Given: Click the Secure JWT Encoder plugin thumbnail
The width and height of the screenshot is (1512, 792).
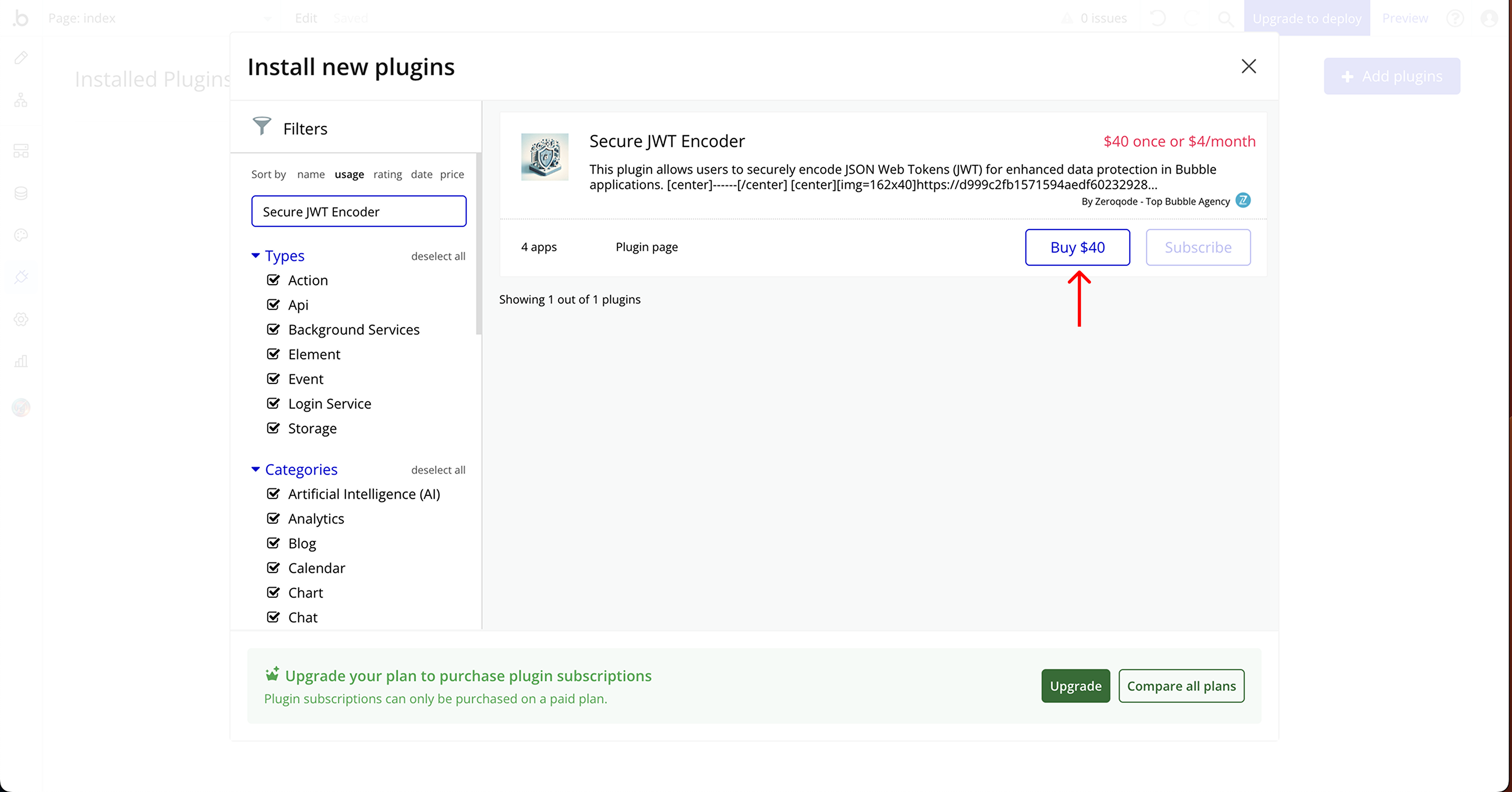Looking at the screenshot, I should pos(544,157).
